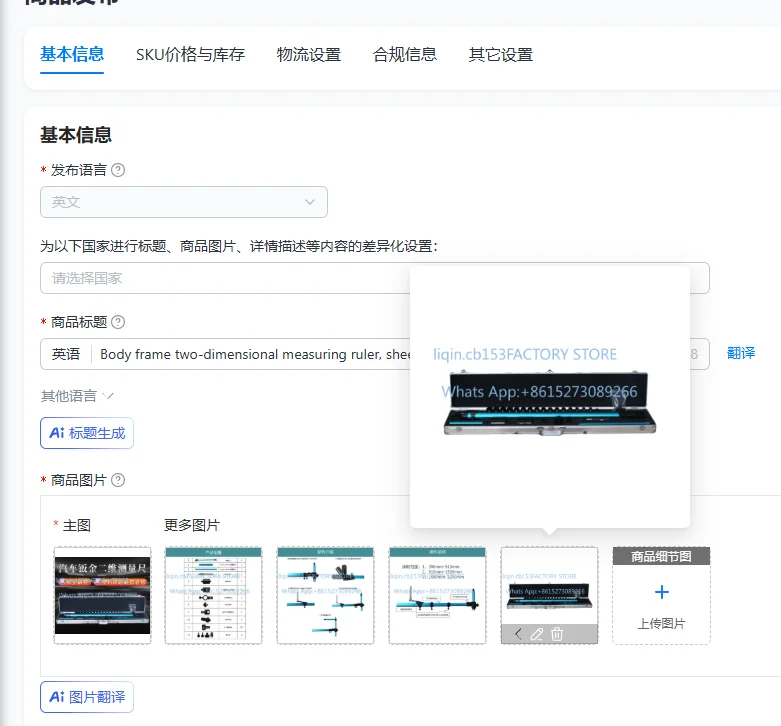Select the 主图 main product thumbnail
The image size is (781, 726).
(102, 596)
